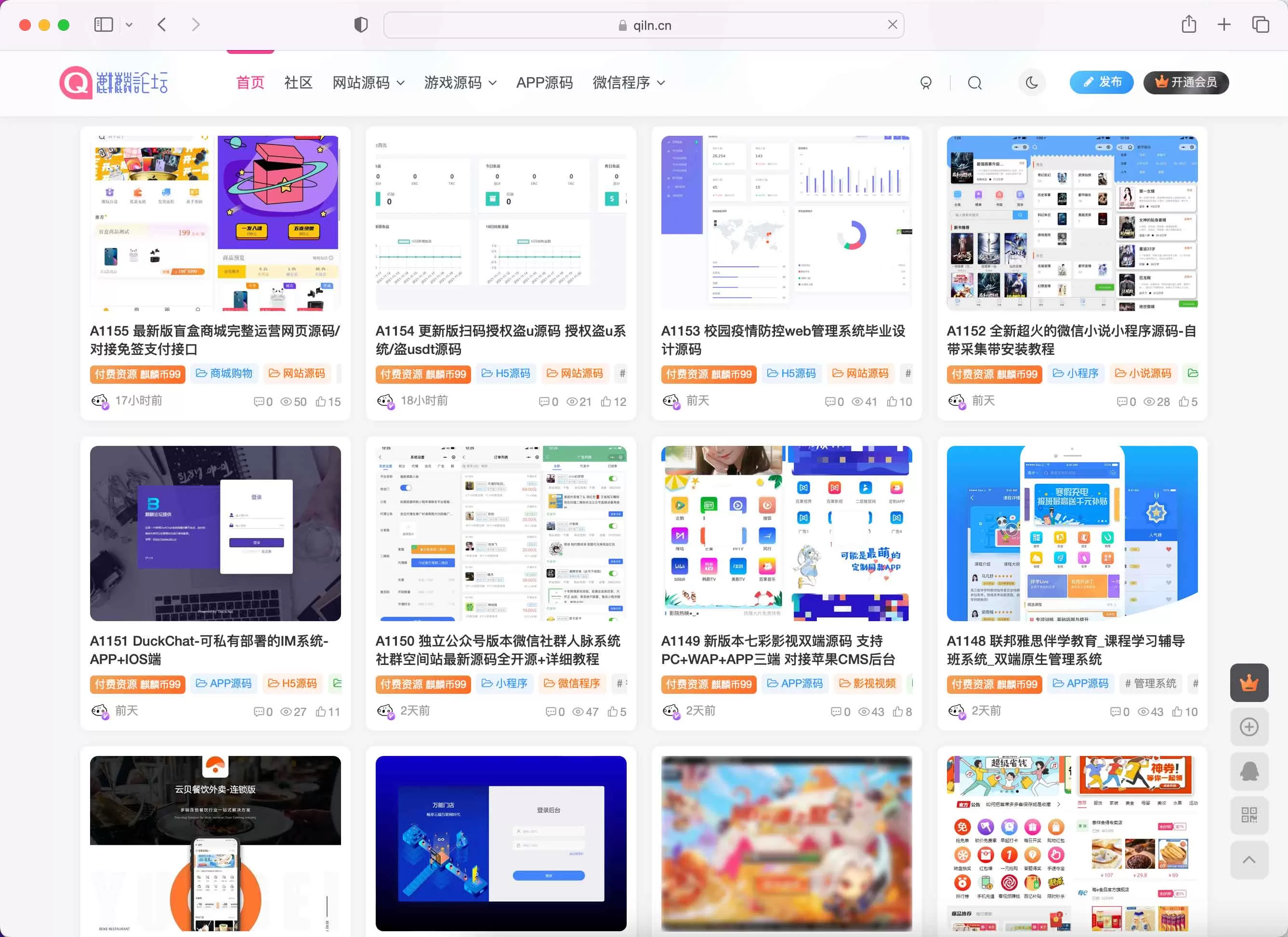This screenshot has width=1288, height=937.
Task: Open A1152 微信小说小程序 post title
Action: click(x=1071, y=340)
